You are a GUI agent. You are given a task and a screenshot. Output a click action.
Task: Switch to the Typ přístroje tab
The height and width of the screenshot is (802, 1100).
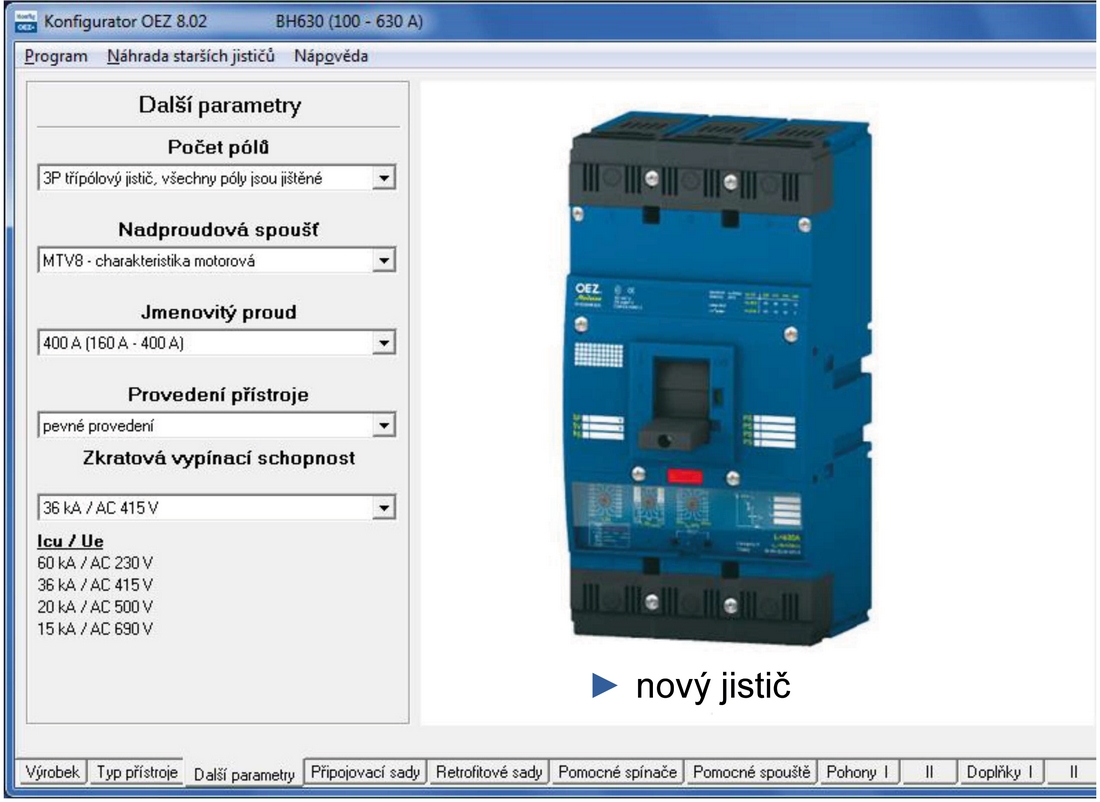[x=137, y=772]
